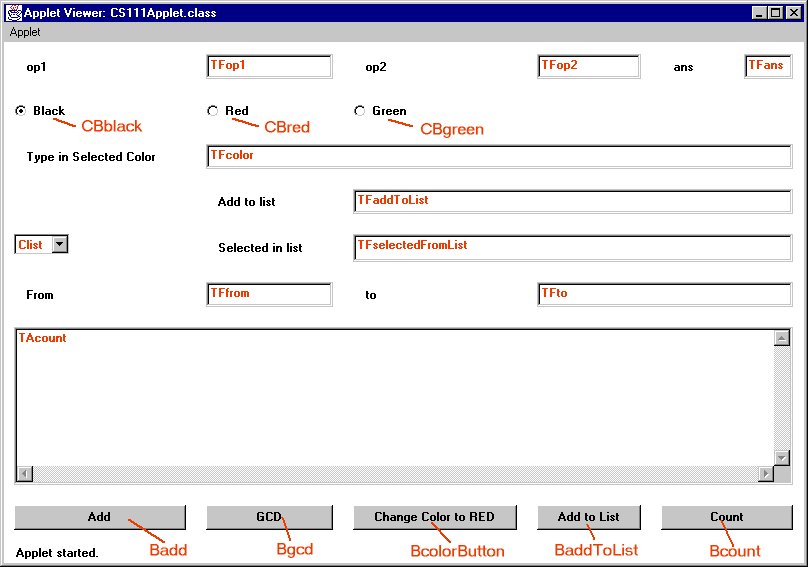
Task: Click the Add to List button
Action: [588, 517]
